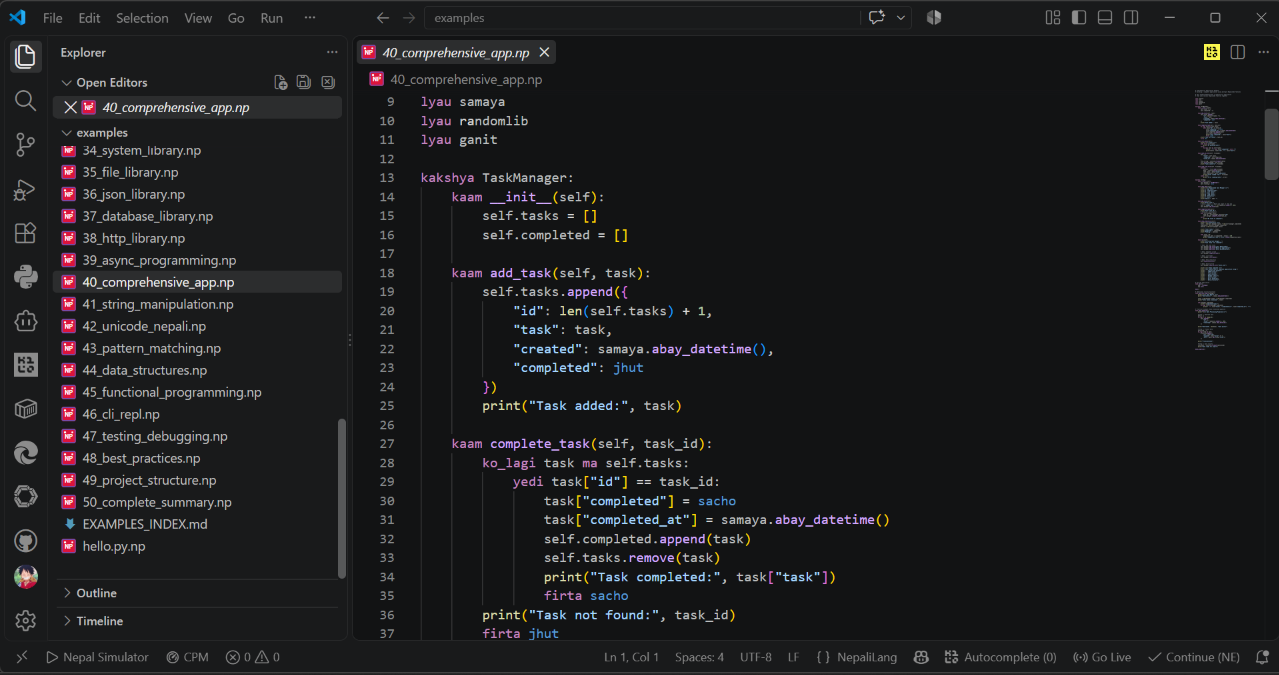Click errors and warnings count in status bar
The image size is (1279, 675).
(x=252, y=657)
